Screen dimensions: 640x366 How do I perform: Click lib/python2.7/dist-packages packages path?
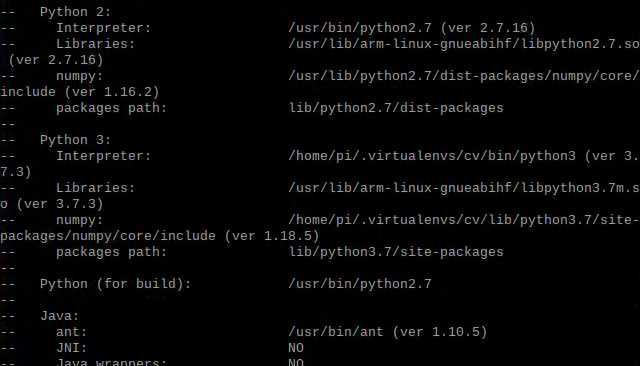(x=396, y=108)
